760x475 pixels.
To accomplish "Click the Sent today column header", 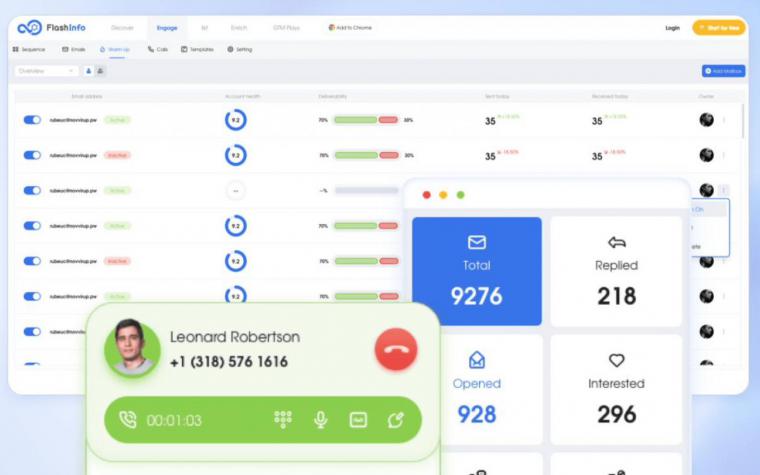I will click(497, 96).
